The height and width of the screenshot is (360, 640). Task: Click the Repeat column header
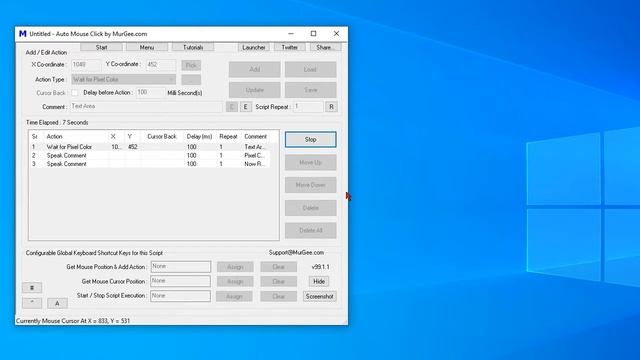[x=228, y=136]
